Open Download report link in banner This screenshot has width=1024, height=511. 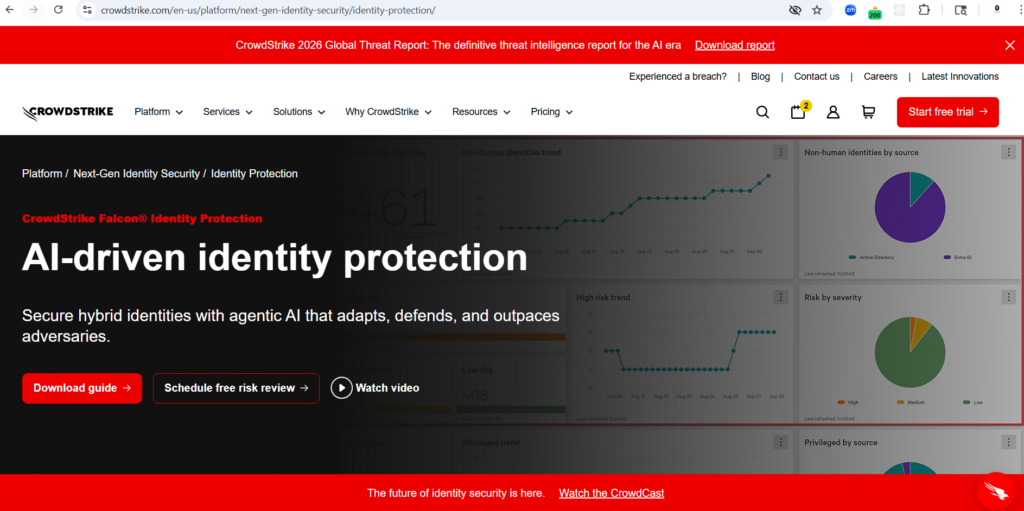click(x=734, y=45)
